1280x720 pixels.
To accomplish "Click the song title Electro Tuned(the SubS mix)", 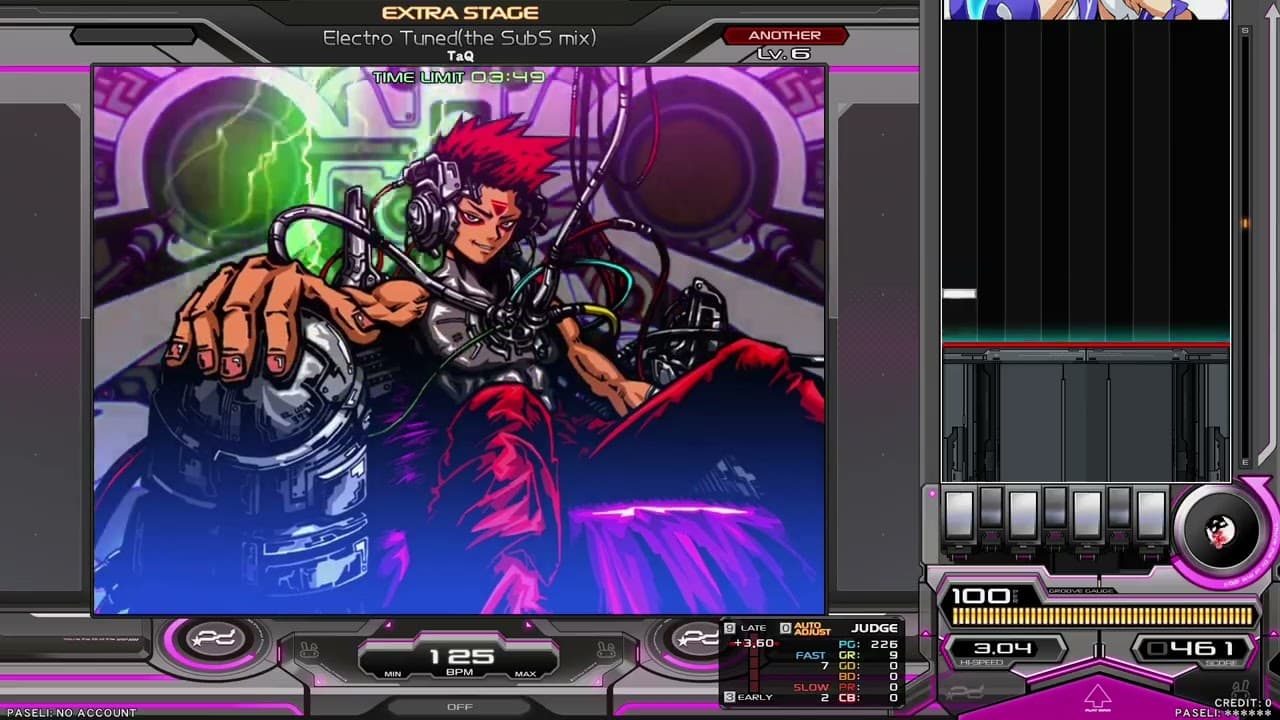I will click(459, 38).
